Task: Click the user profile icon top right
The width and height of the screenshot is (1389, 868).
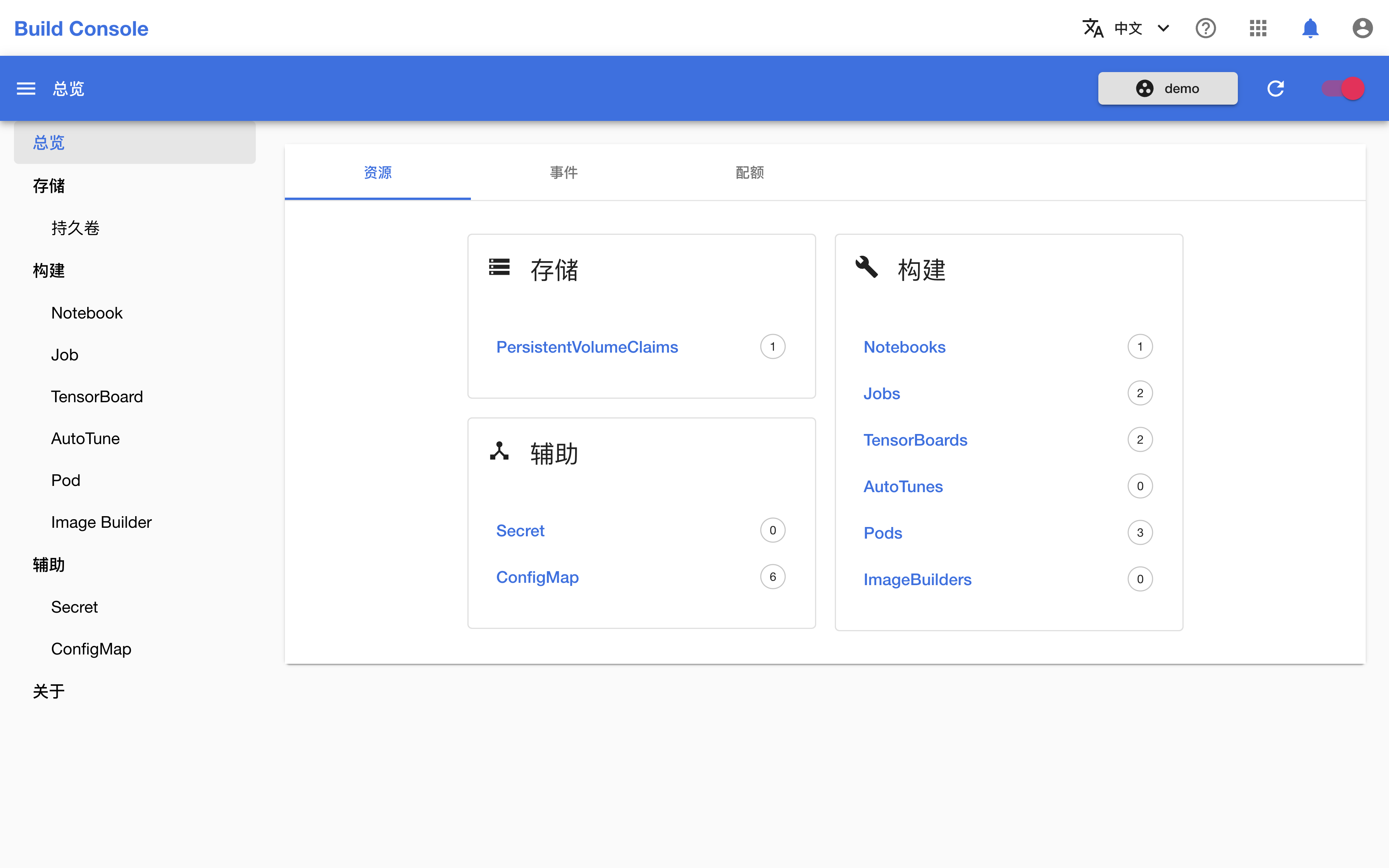Action: point(1362,28)
